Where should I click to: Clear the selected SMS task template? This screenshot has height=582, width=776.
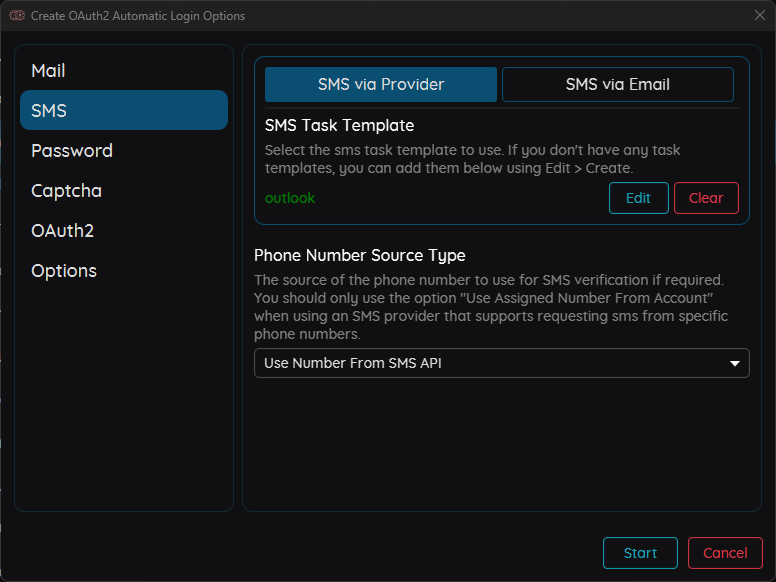point(705,198)
